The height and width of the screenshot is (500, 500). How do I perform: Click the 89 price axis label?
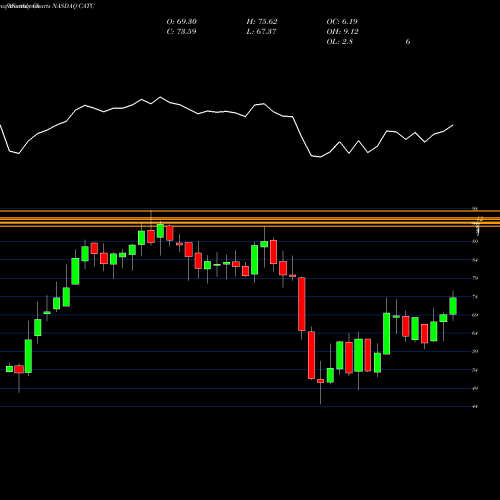[475, 241]
